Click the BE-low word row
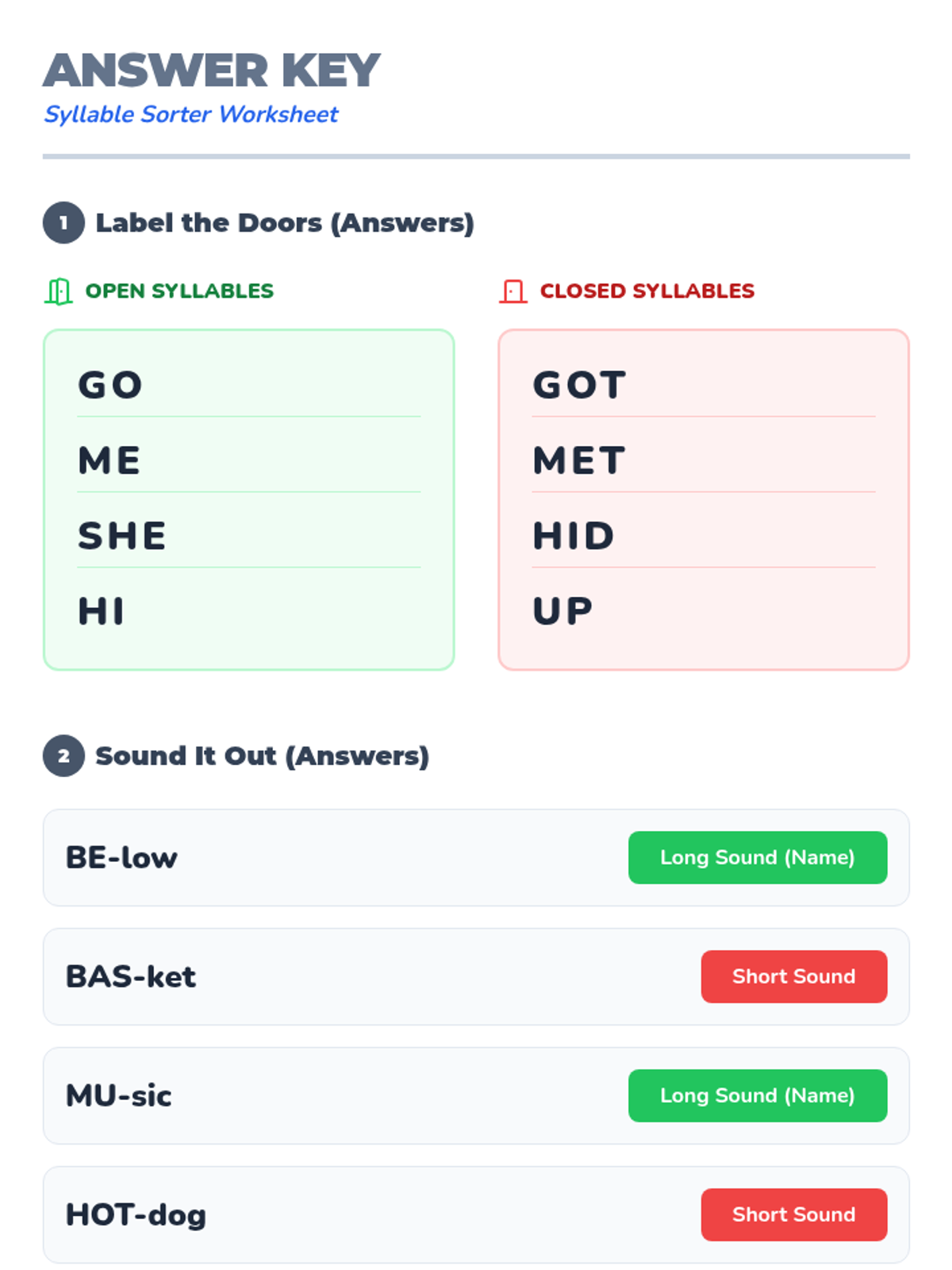This screenshot has height=1270, width=952. (x=476, y=857)
